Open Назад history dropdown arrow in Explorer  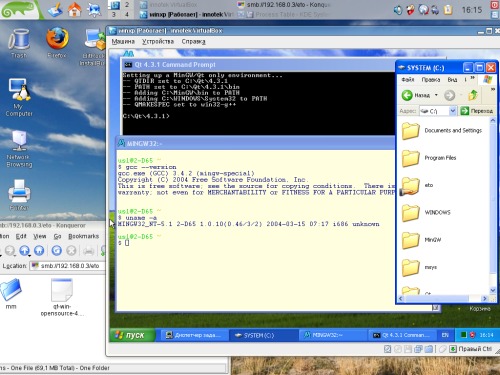pos(436,95)
